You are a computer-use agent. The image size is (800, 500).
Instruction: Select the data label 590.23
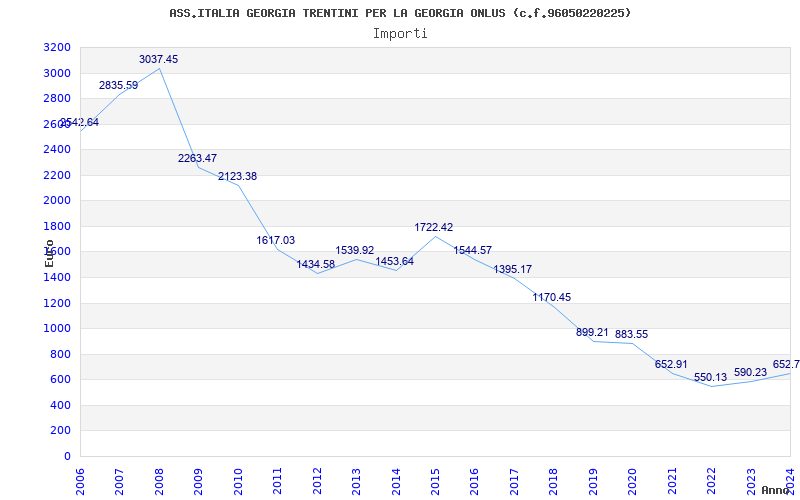751,372
